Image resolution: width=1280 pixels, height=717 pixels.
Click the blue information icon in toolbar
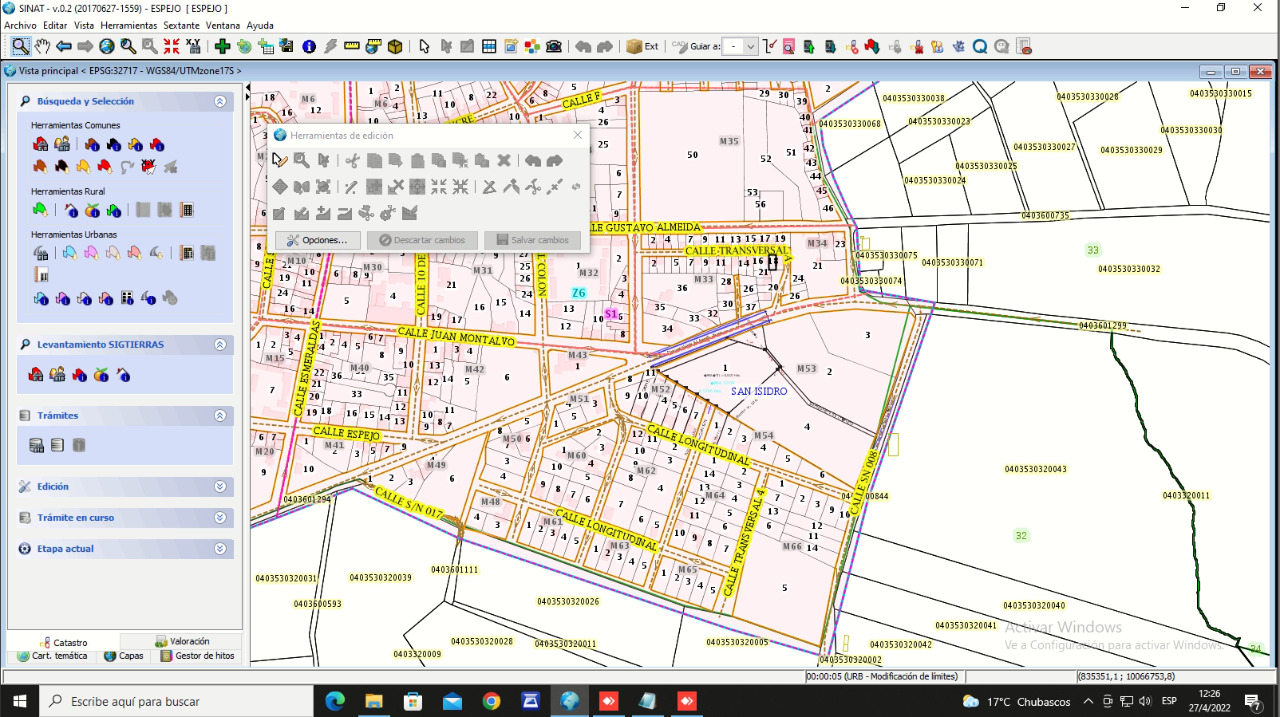point(308,46)
